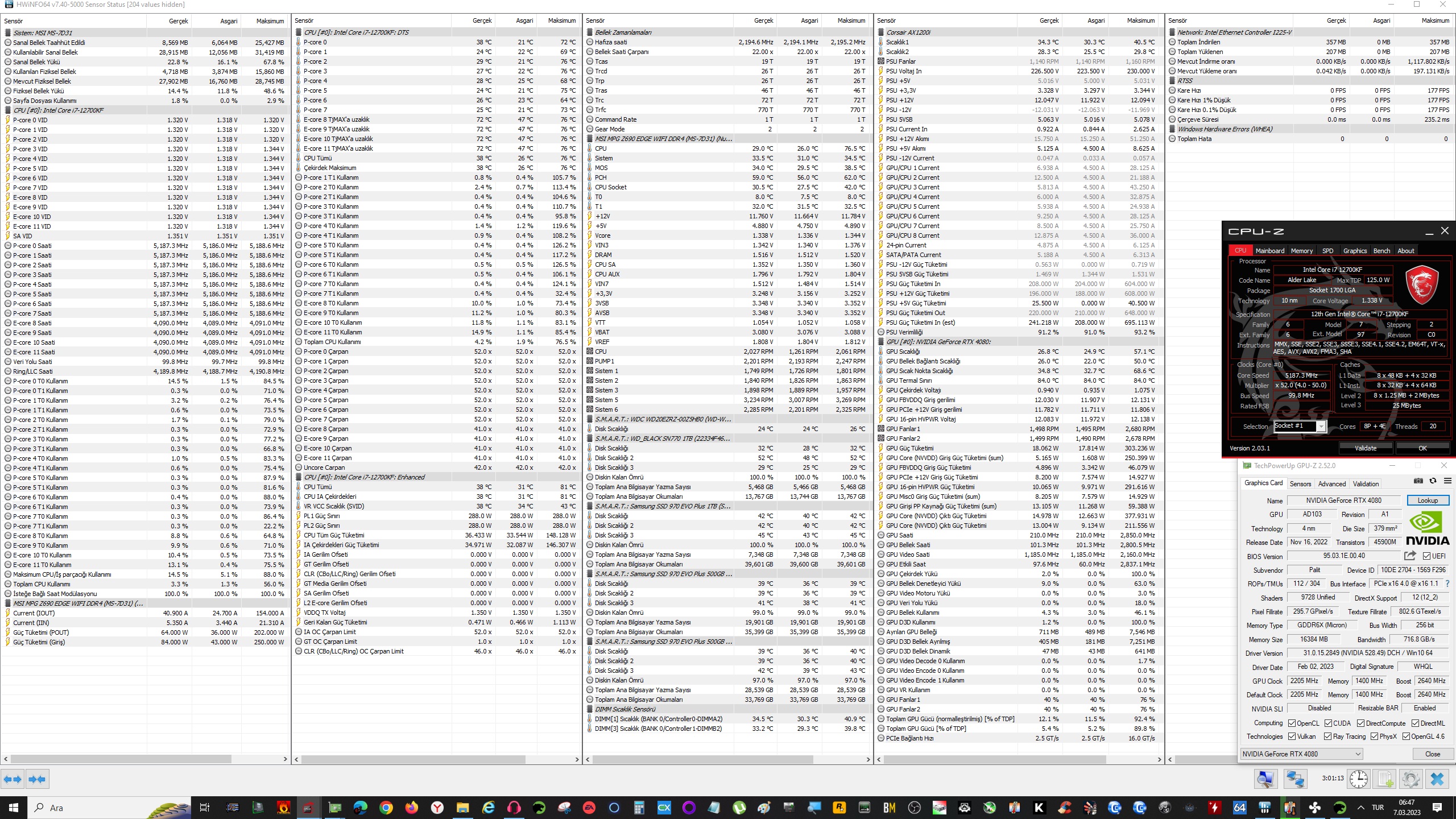Open Windows Start button
1456x819 pixels.
point(14,808)
